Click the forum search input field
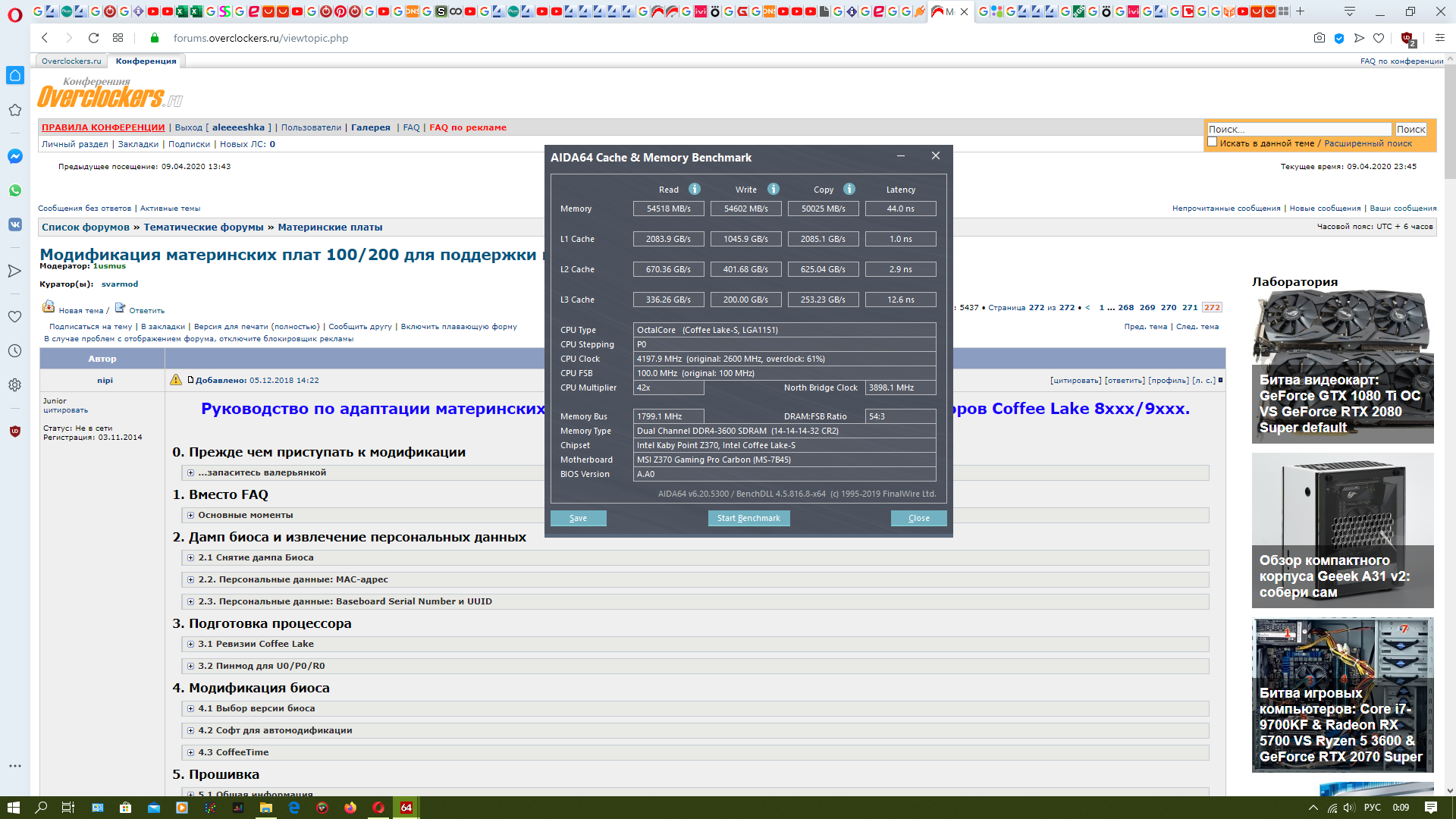 1298,130
